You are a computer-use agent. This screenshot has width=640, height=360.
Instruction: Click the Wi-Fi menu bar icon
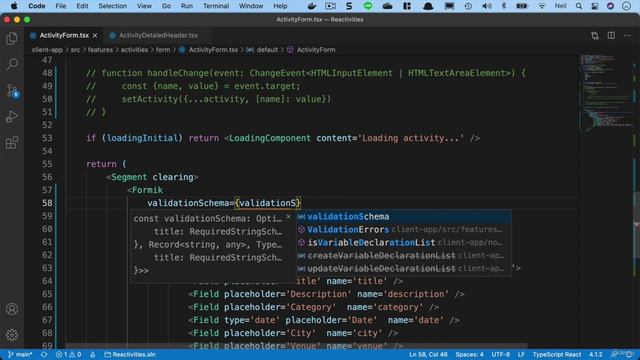click(541, 6)
